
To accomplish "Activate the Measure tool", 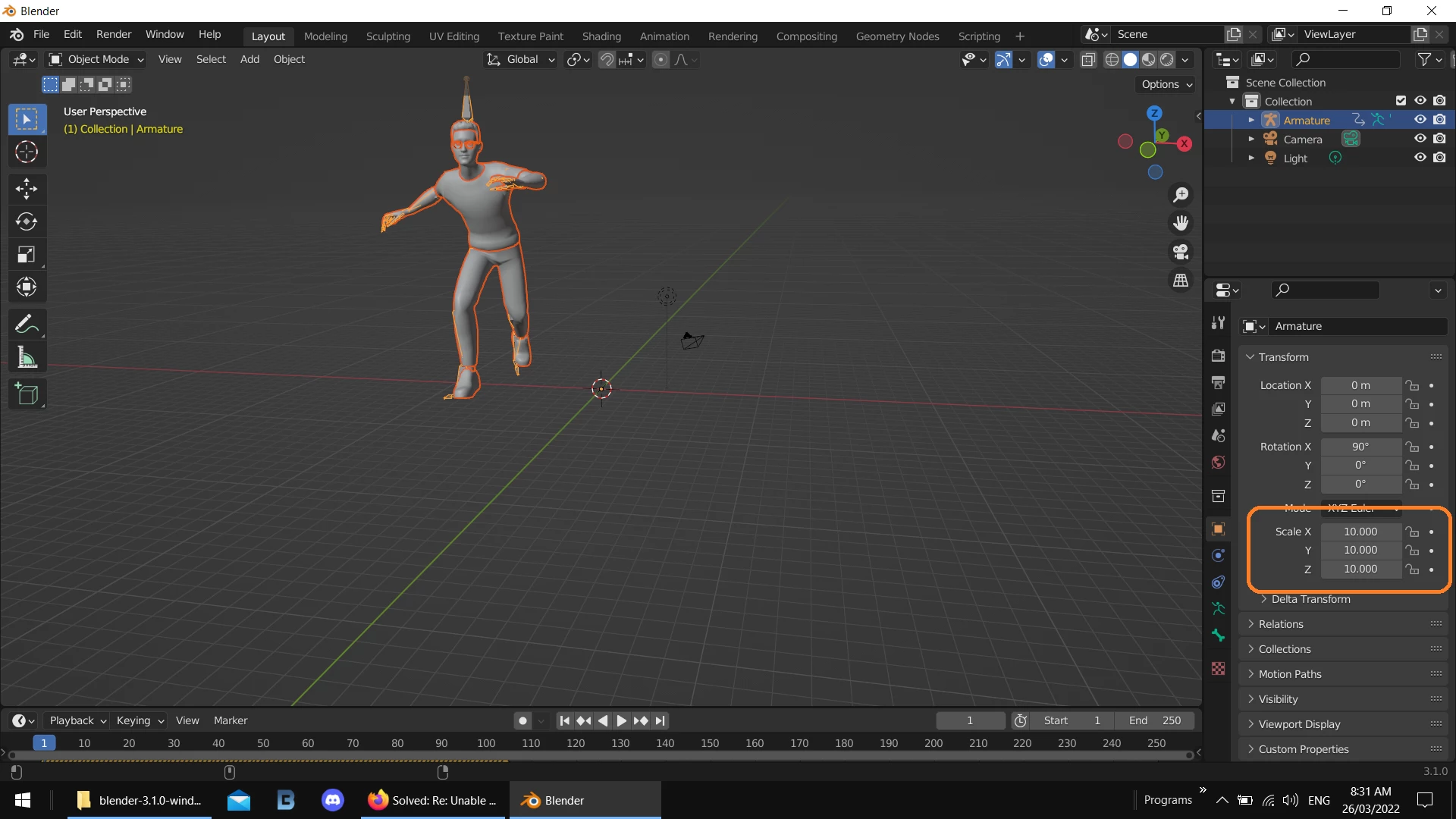I will (x=27, y=356).
